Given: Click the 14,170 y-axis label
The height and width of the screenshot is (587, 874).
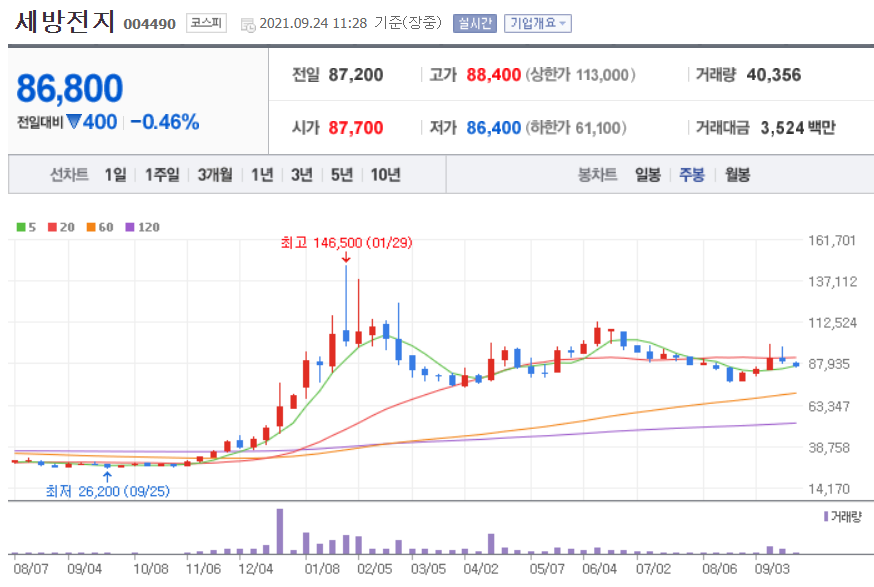Looking at the screenshot, I should tap(829, 489).
